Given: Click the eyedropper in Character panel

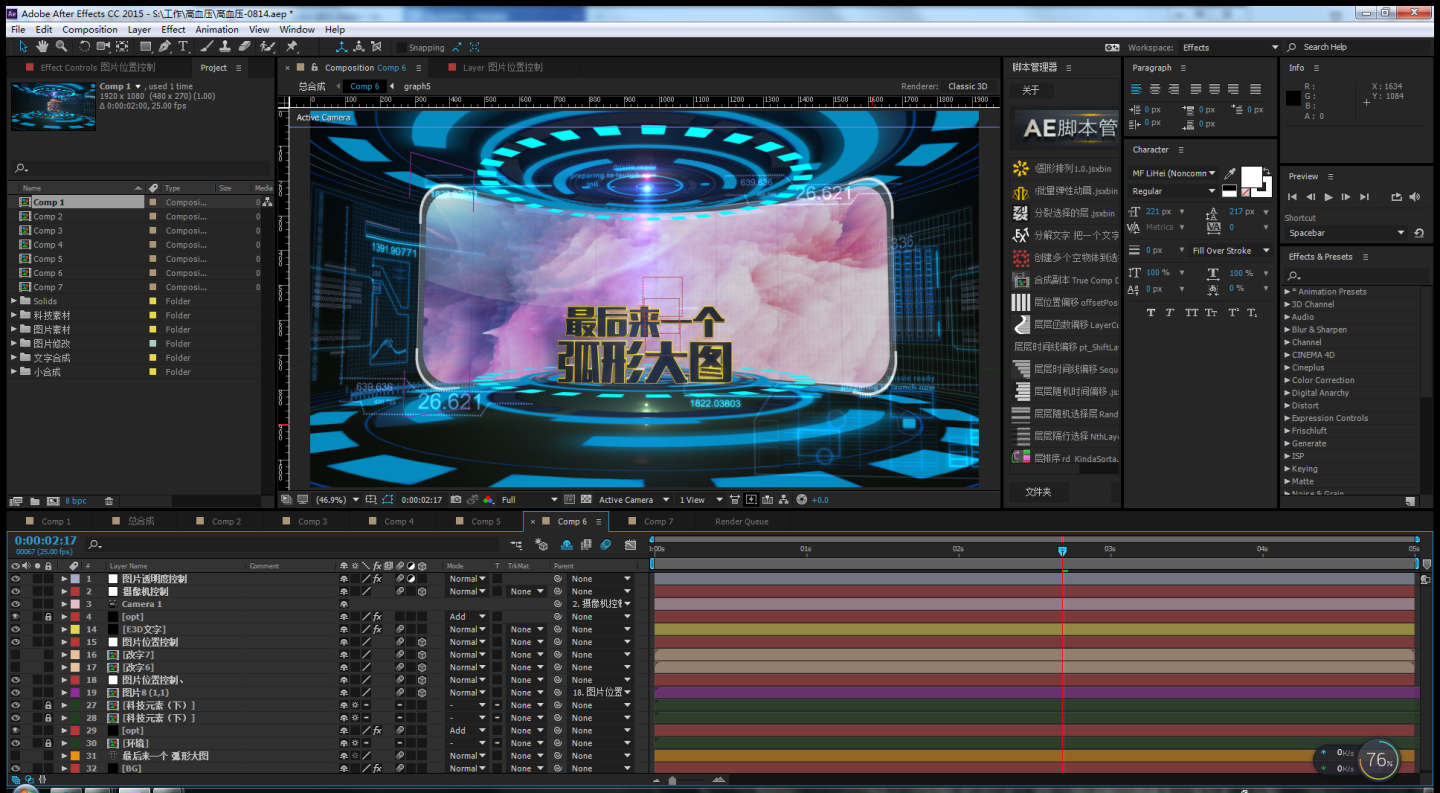Looking at the screenshot, I should click(1230, 174).
